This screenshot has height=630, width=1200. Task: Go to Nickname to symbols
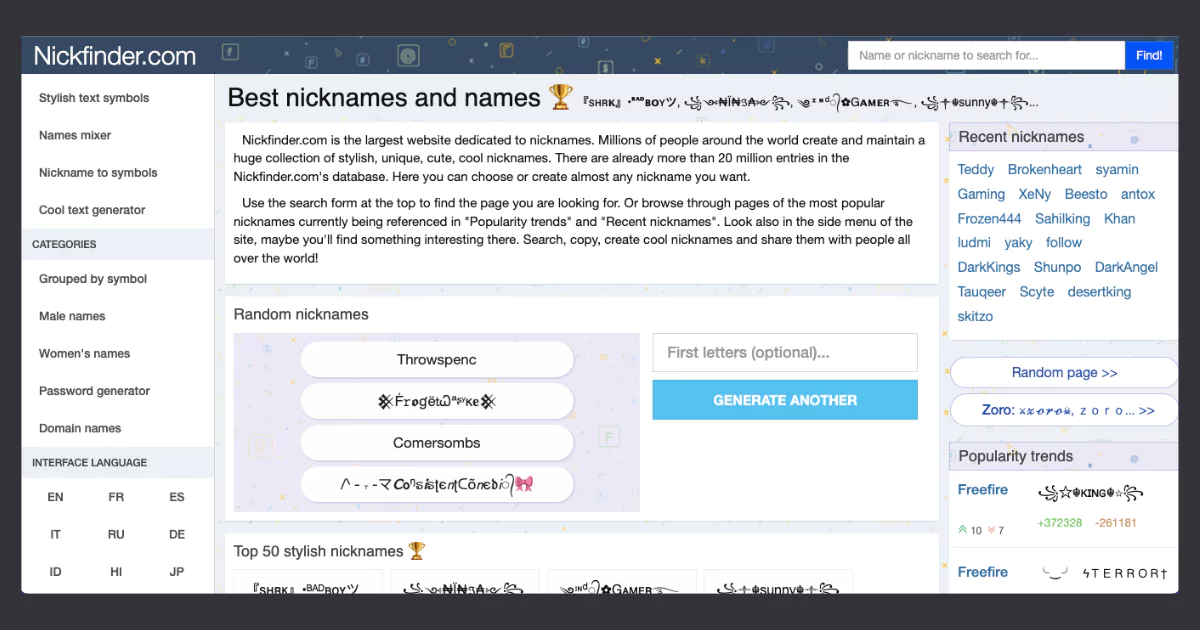pyautogui.click(x=98, y=173)
